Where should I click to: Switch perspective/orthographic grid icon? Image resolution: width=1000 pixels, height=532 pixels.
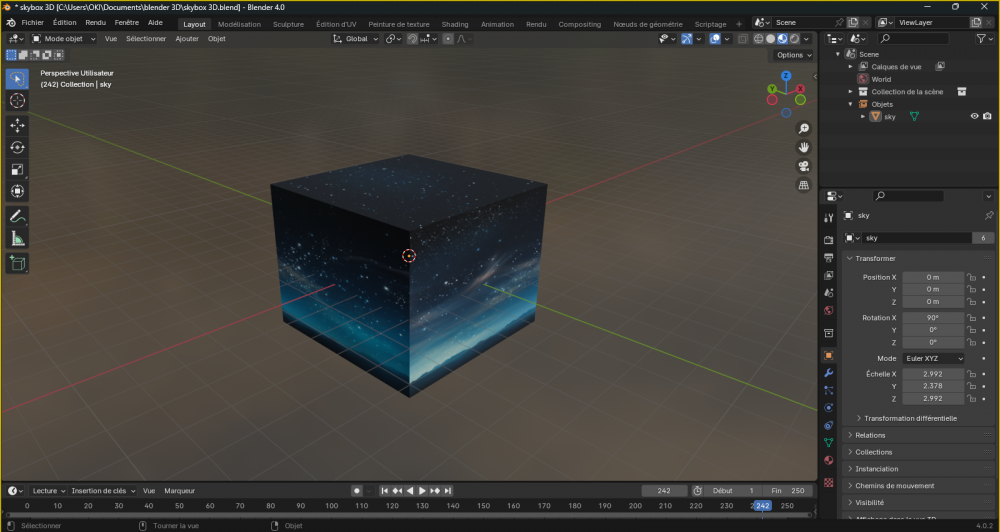coord(804,185)
